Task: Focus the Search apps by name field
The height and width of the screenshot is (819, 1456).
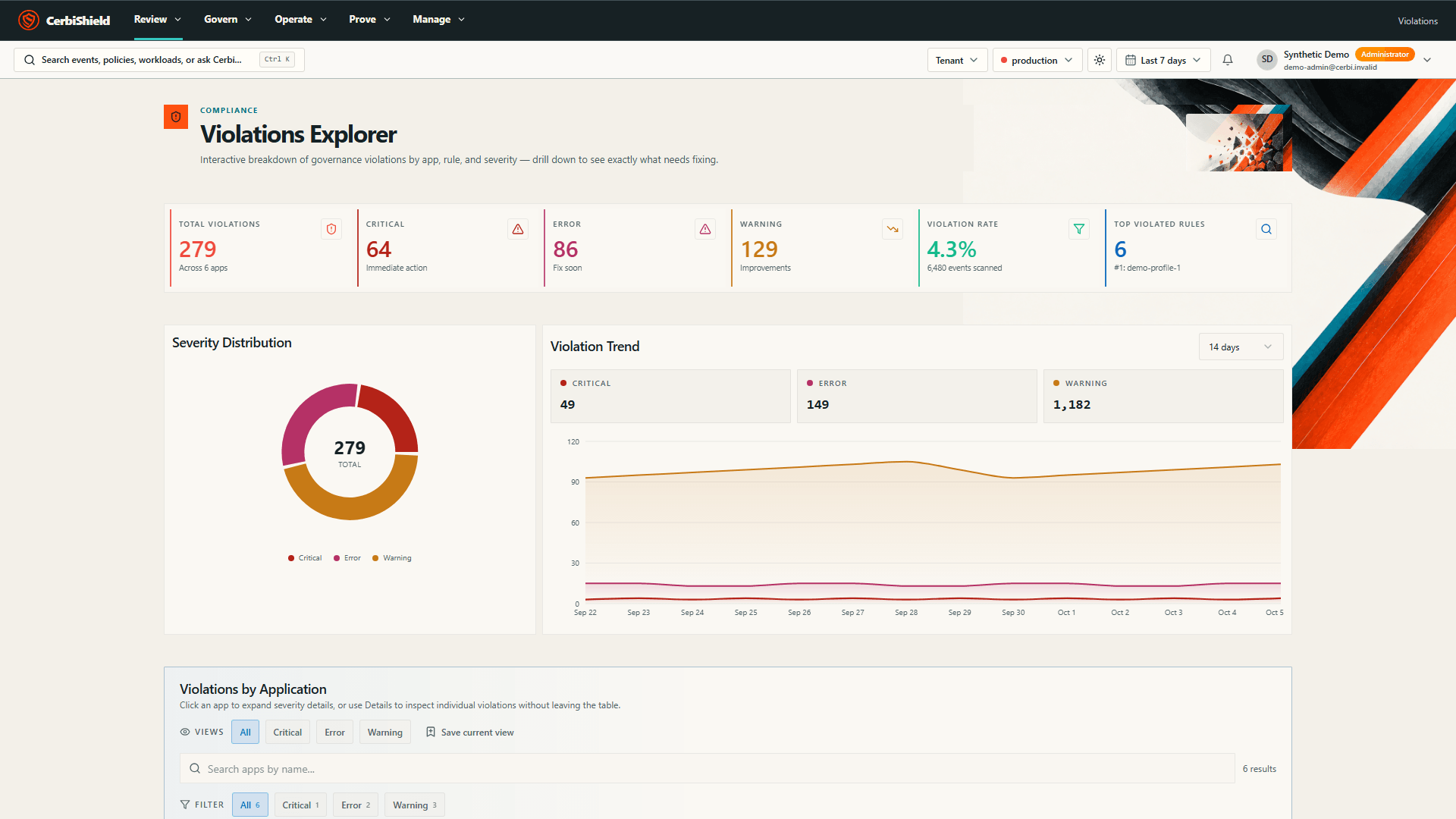Action: 707,768
